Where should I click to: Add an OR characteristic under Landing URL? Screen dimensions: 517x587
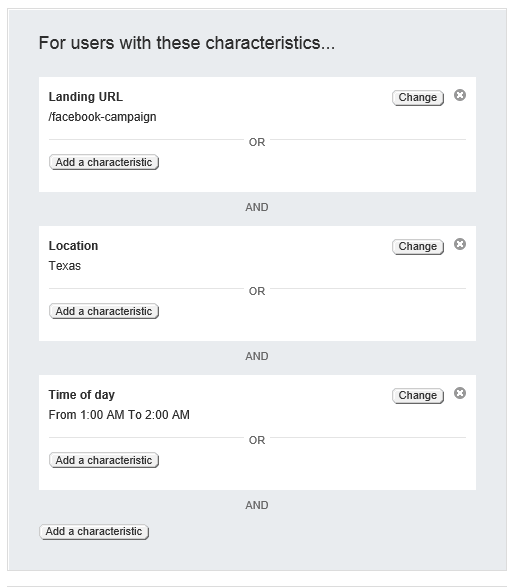[x=104, y=162]
